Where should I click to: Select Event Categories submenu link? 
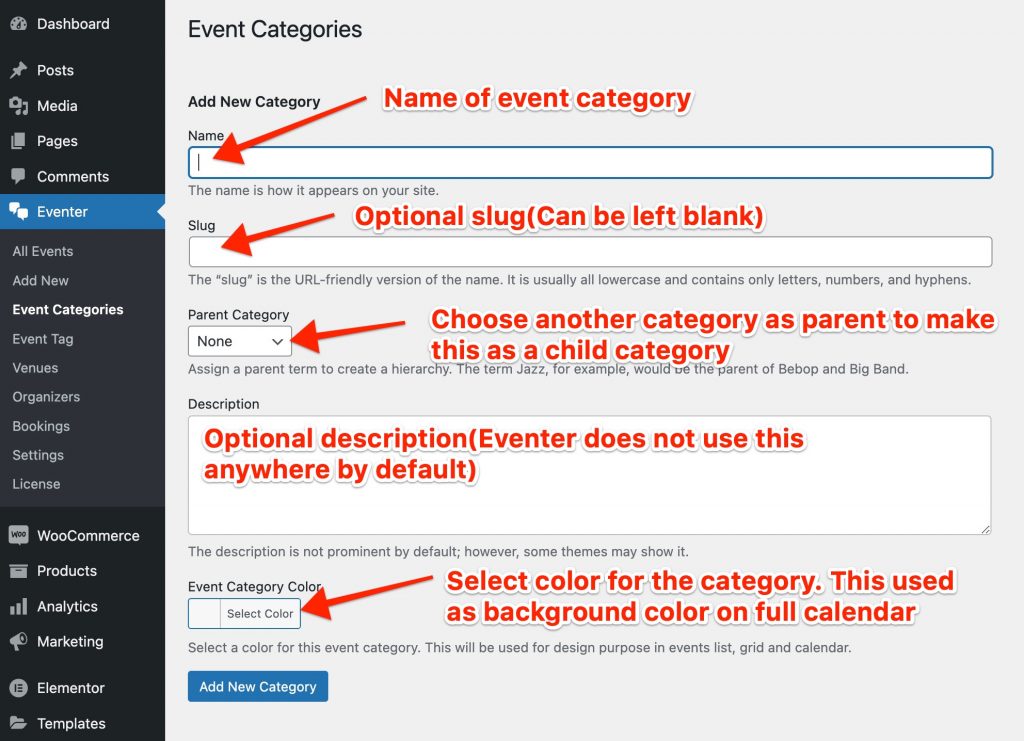pos(68,309)
